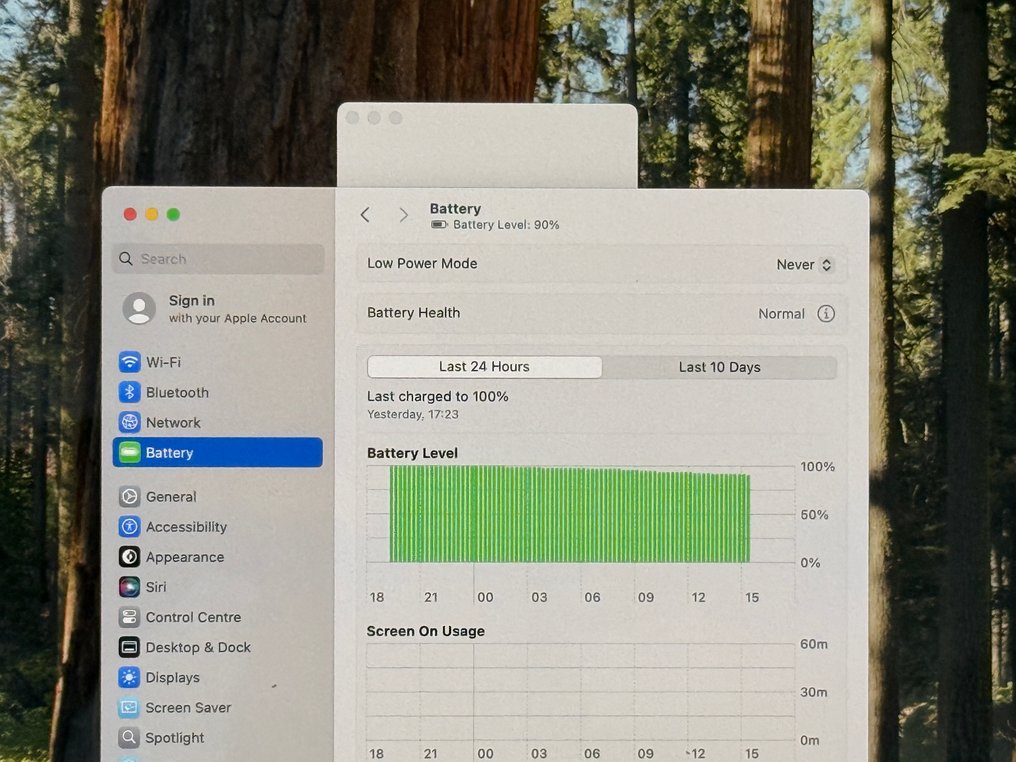This screenshot has width=1016, height=762.
Task: Select the Bluetooth icon in the sidebar
Action: point(130,392)
